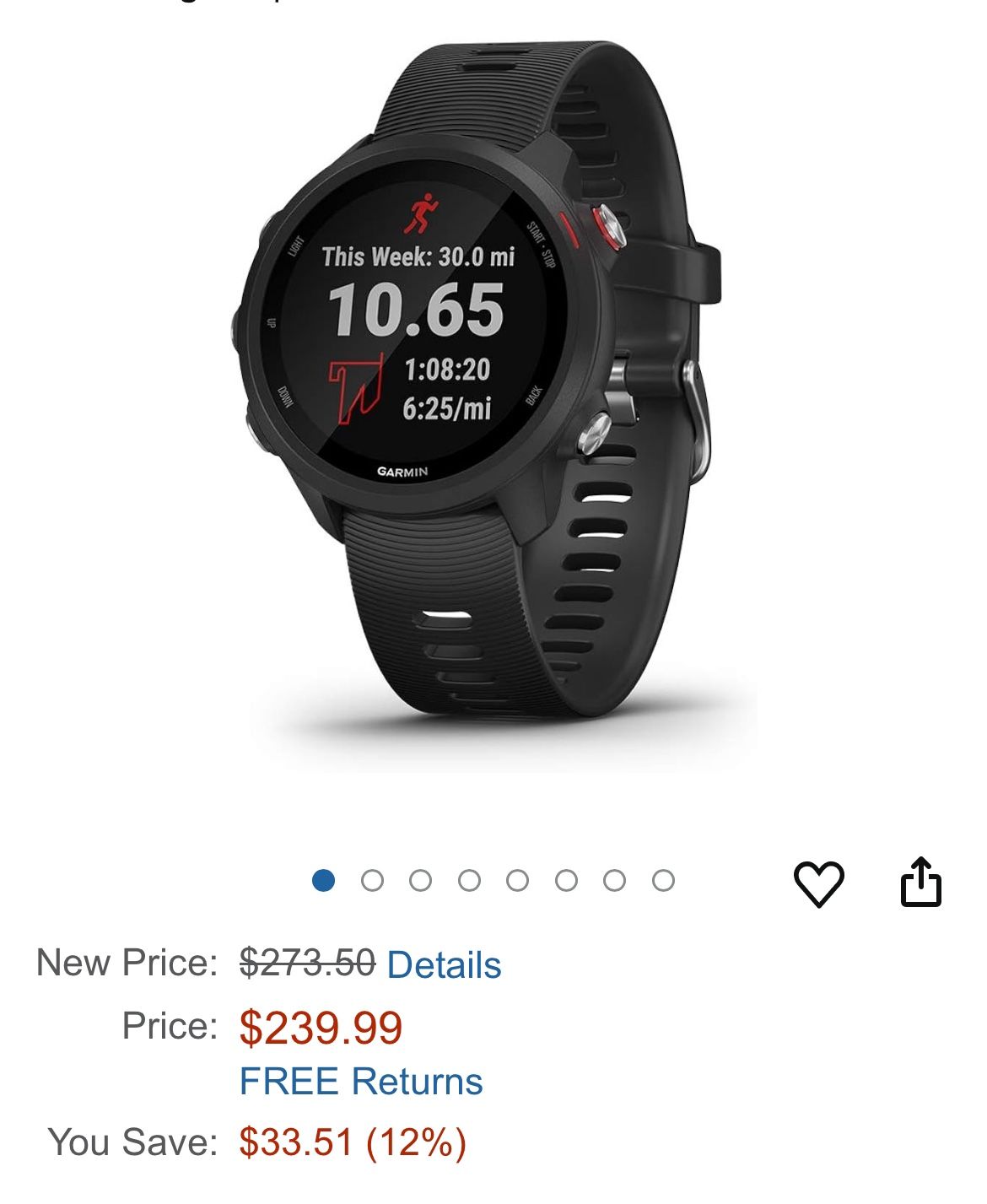This screenshot has width=987, height=1204.
Task: Select the fourth image carousel dot
Action: (x=469, y=881)
